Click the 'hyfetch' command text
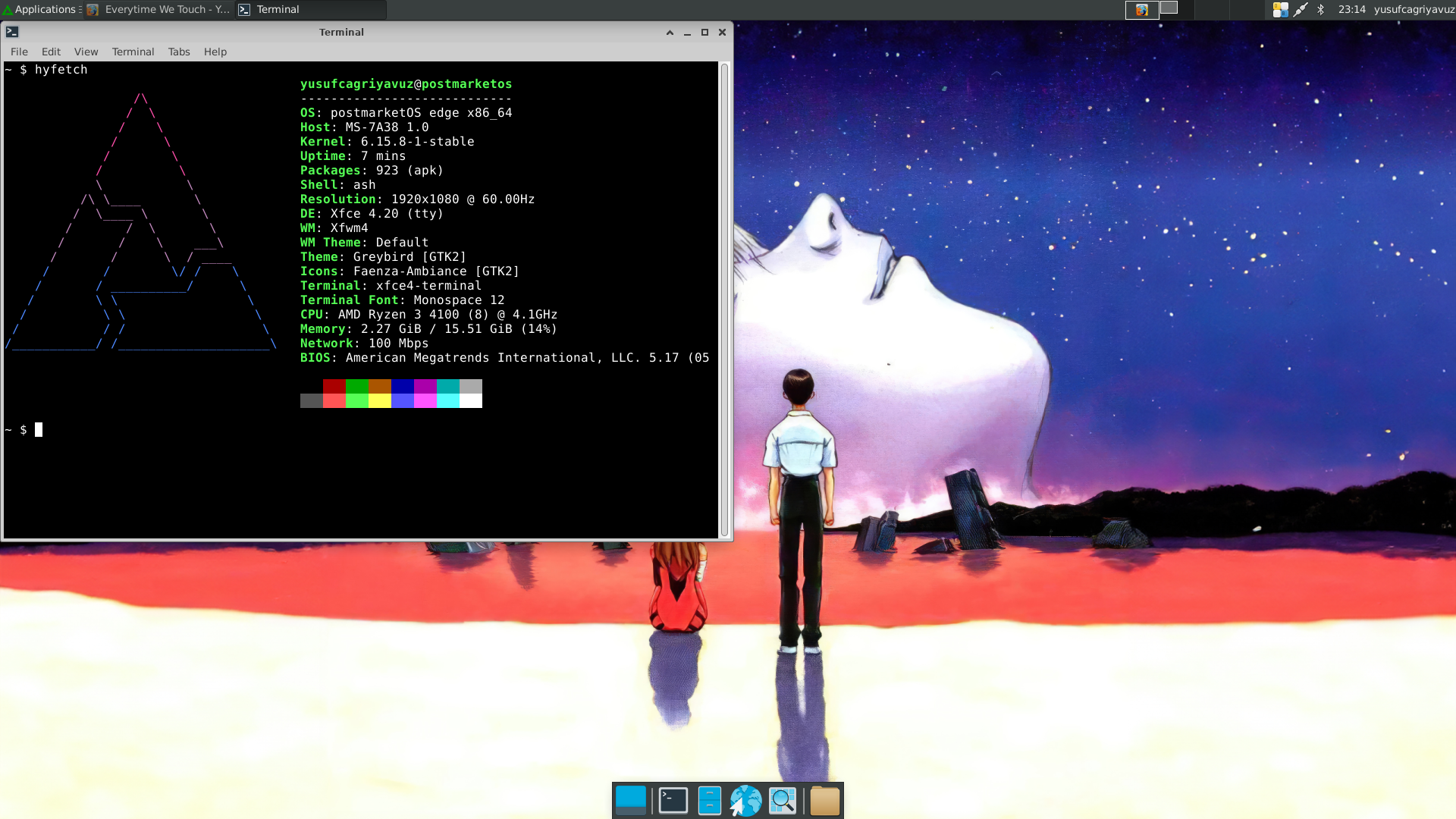This screenshot has width=1456, height=819. [61, 69]
